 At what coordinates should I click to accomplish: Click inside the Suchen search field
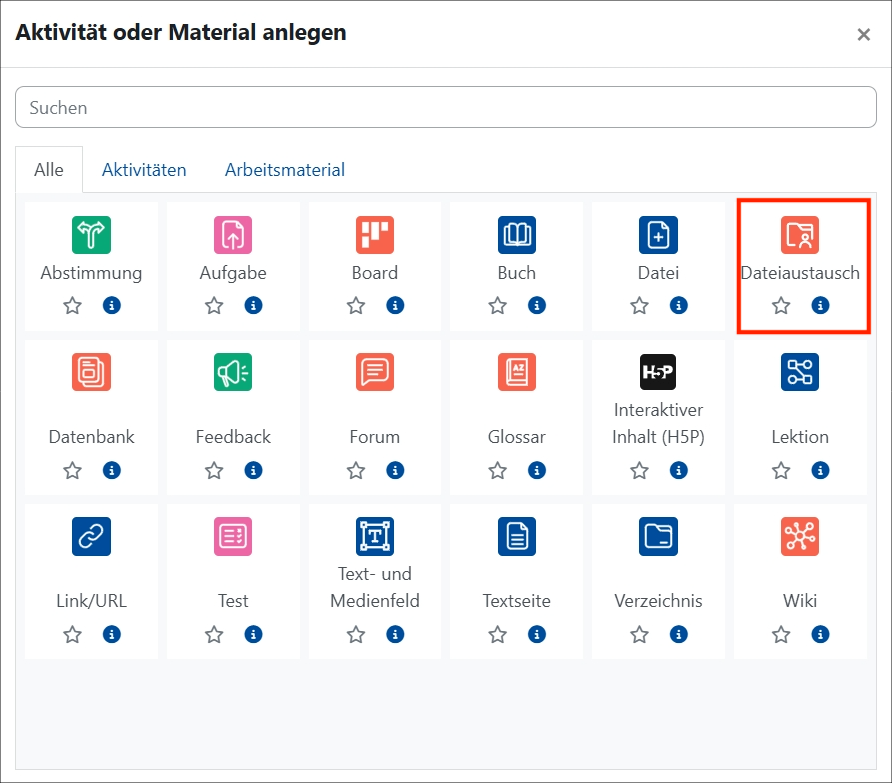(x=446, y=107)
